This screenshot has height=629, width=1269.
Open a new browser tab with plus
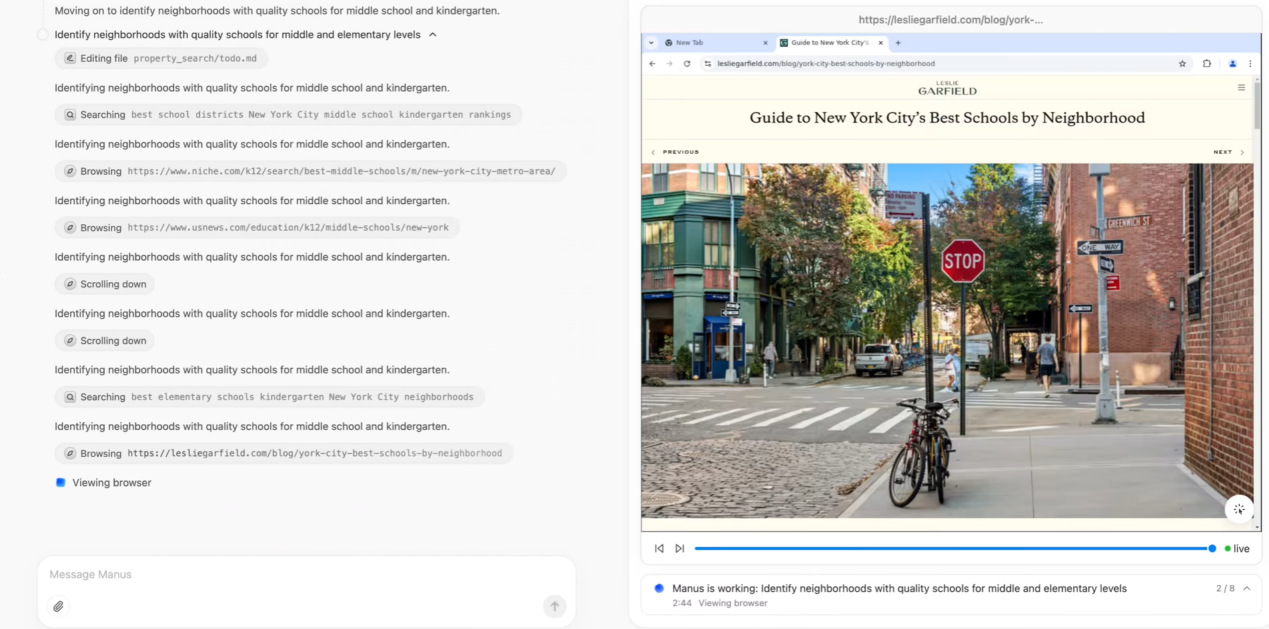898,43
